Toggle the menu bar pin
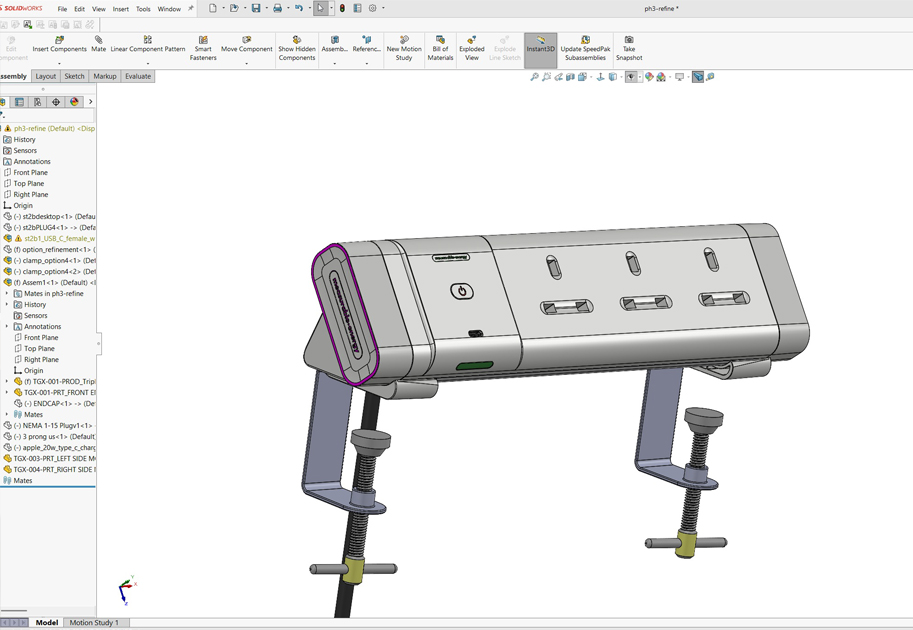The width and height of the screenshot is (913, 630). (x=191, y=9)
